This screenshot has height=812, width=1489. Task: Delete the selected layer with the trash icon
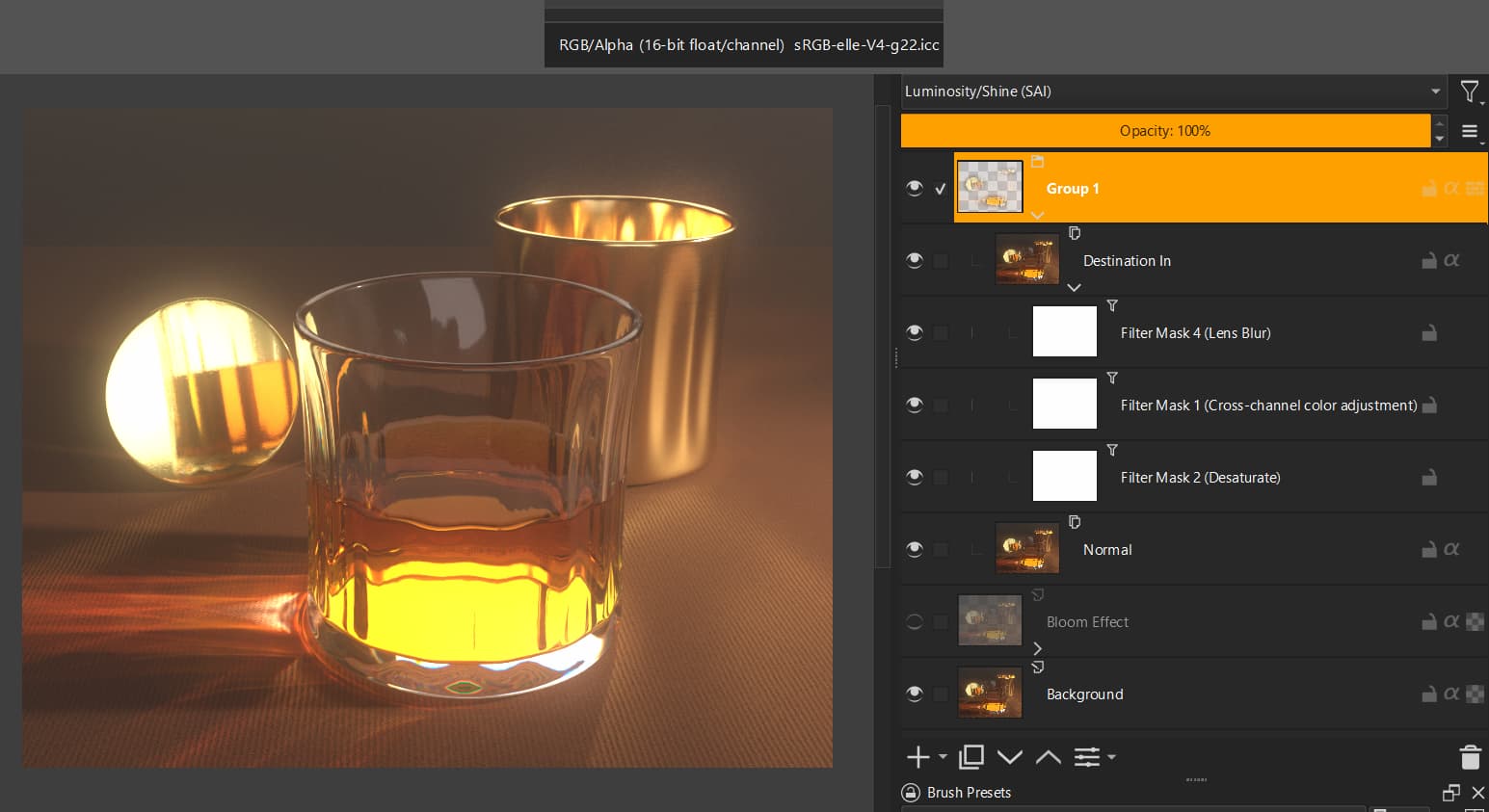pyautogui.click(x=1470, y=757)
